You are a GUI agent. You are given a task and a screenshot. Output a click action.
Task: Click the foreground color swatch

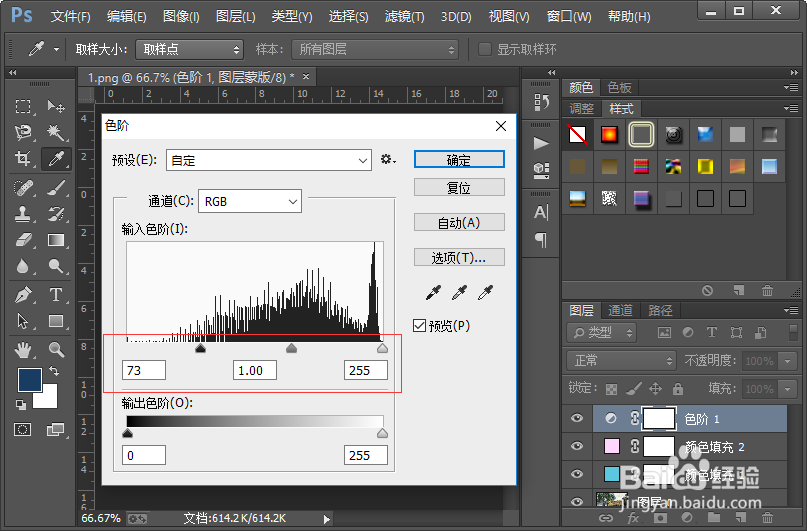30,380
